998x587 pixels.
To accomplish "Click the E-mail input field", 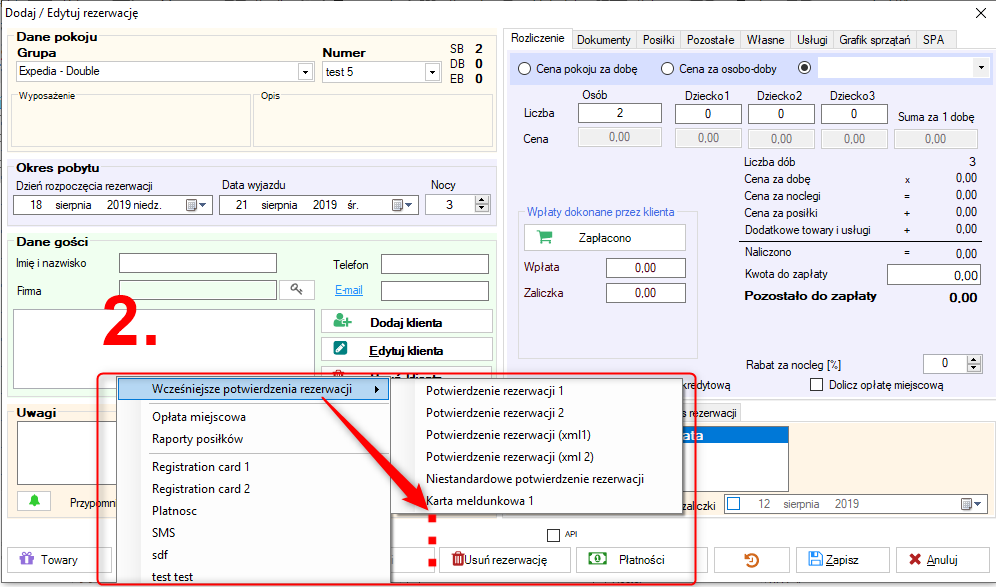I will (435, 291).
